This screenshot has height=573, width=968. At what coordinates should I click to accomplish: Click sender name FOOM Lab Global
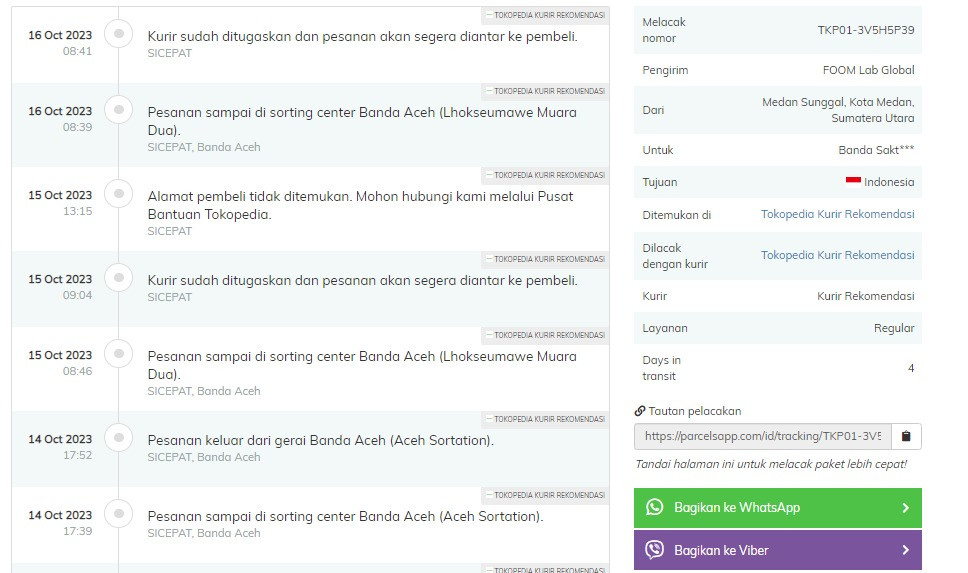coord(868,70)
